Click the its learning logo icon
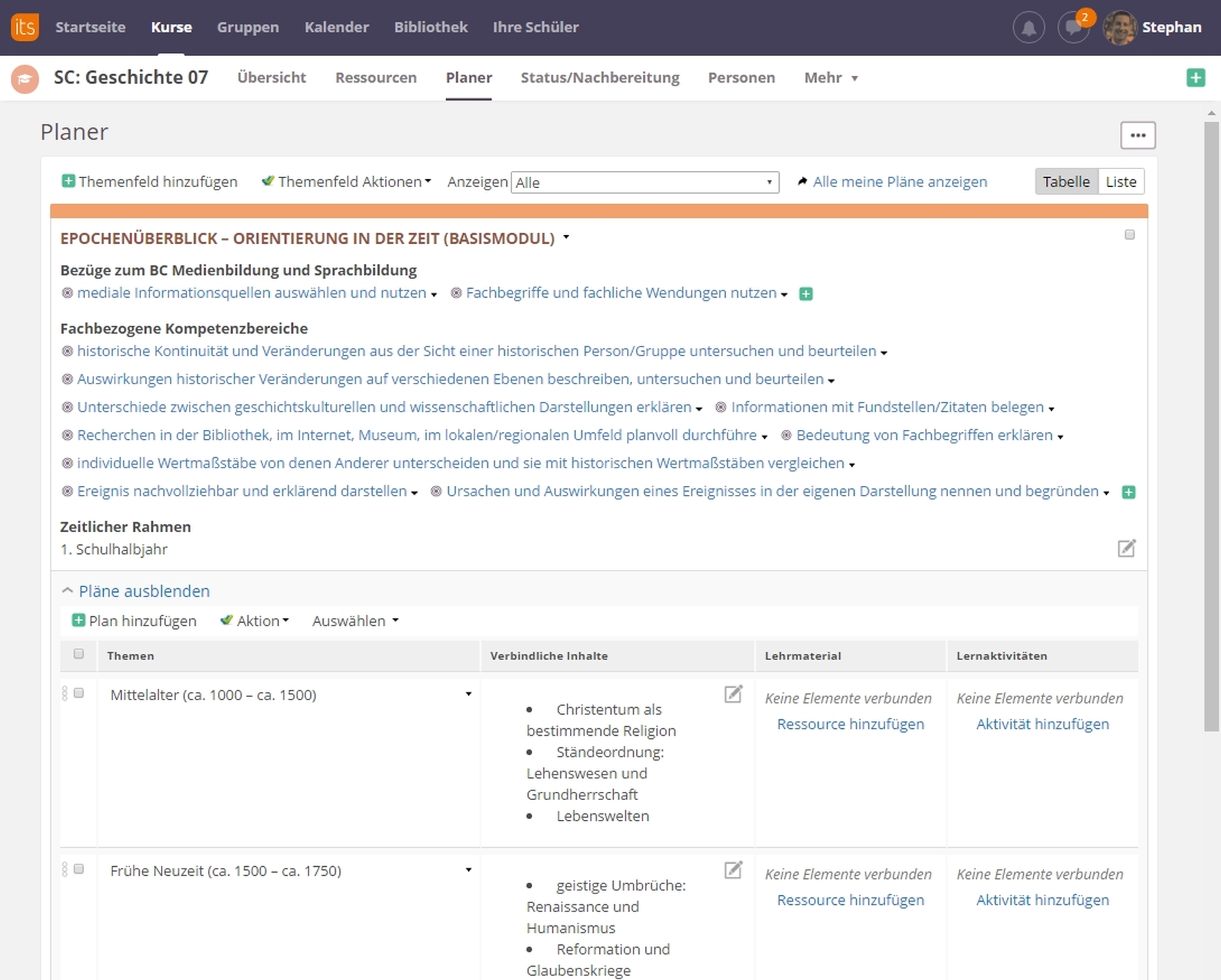The image size is (1221, 980). (x=25, y=27)
